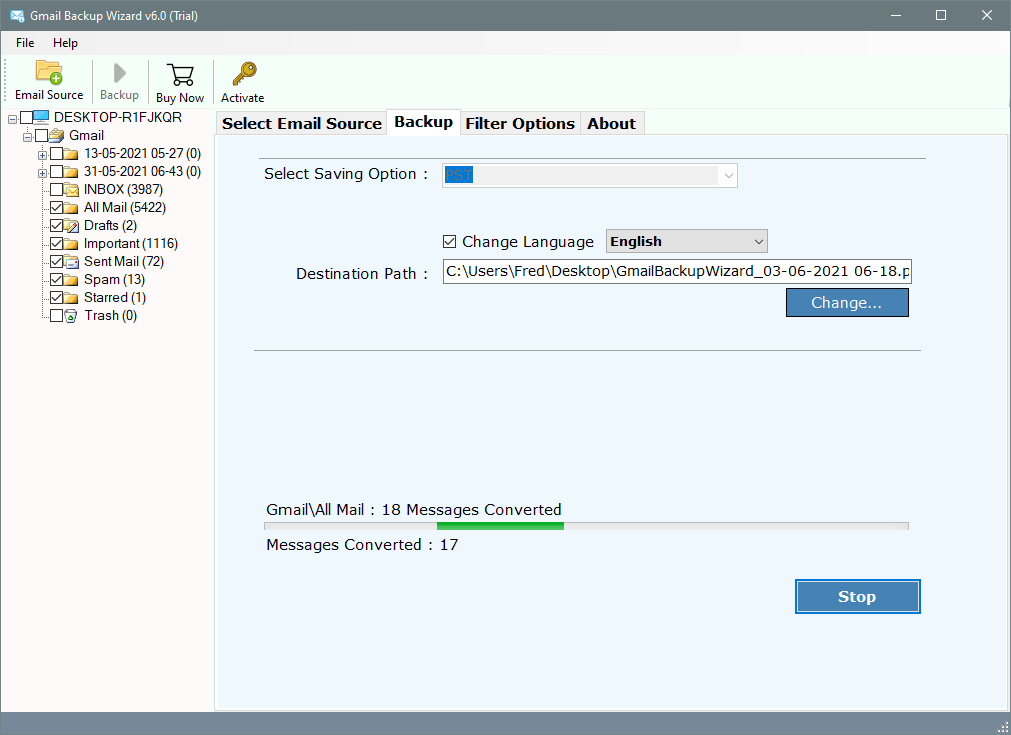The image size is (1011, 735).
Task: Toggle the Change Language checkbox
Action: pos(449,242)
